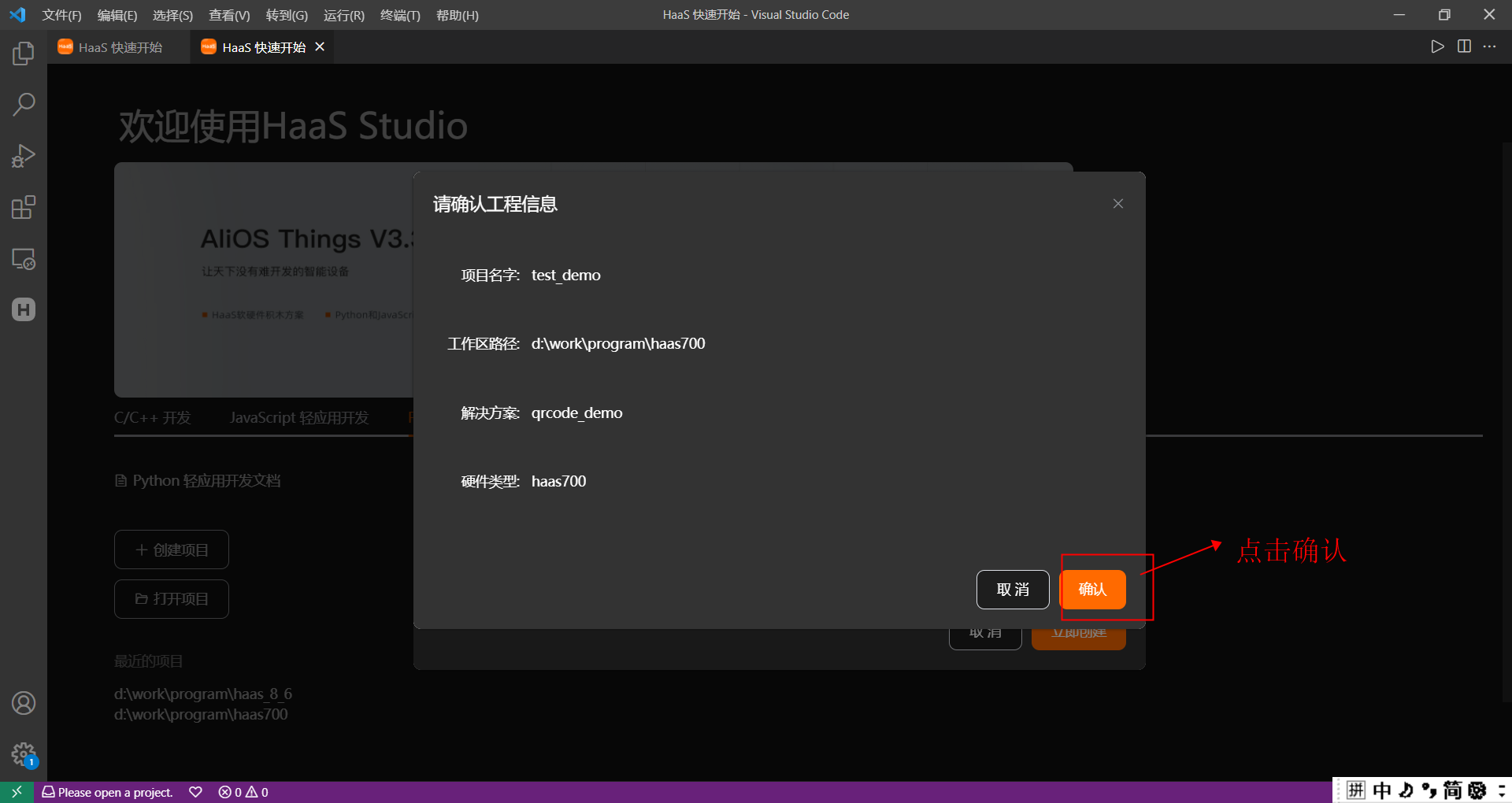This screenshot has width=1512, height=803.
Task: Split the editor to the right
Action: coord(1464,46)
